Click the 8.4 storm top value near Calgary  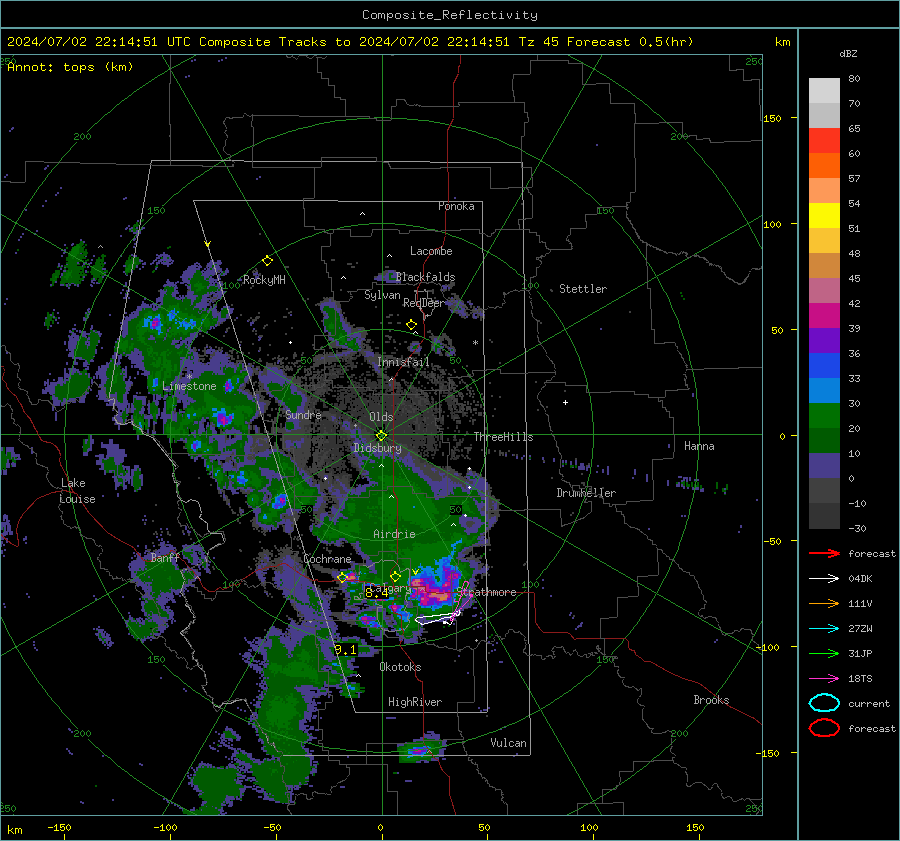pos(376,594)
